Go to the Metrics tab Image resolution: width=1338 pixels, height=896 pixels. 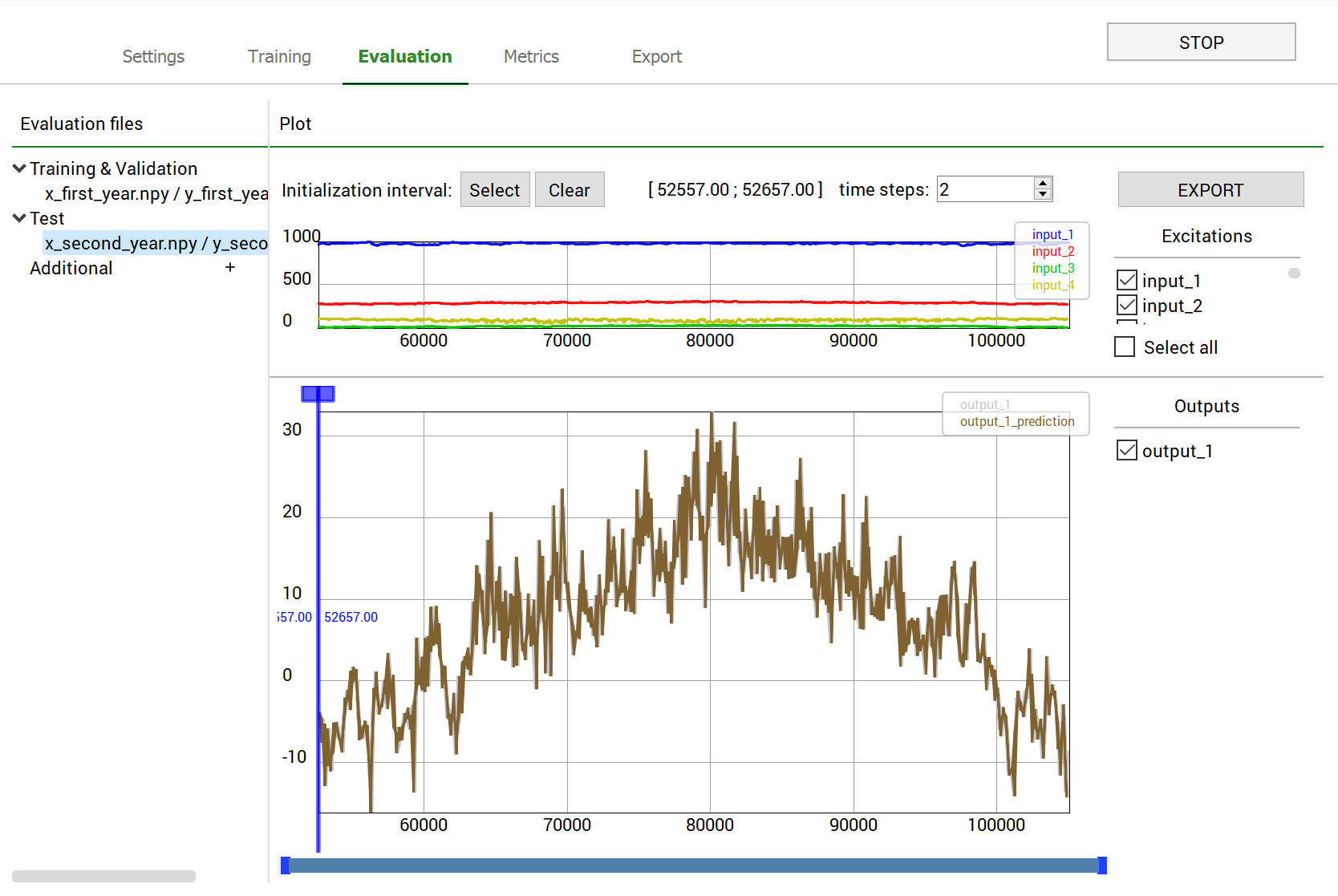pos(531,57)
